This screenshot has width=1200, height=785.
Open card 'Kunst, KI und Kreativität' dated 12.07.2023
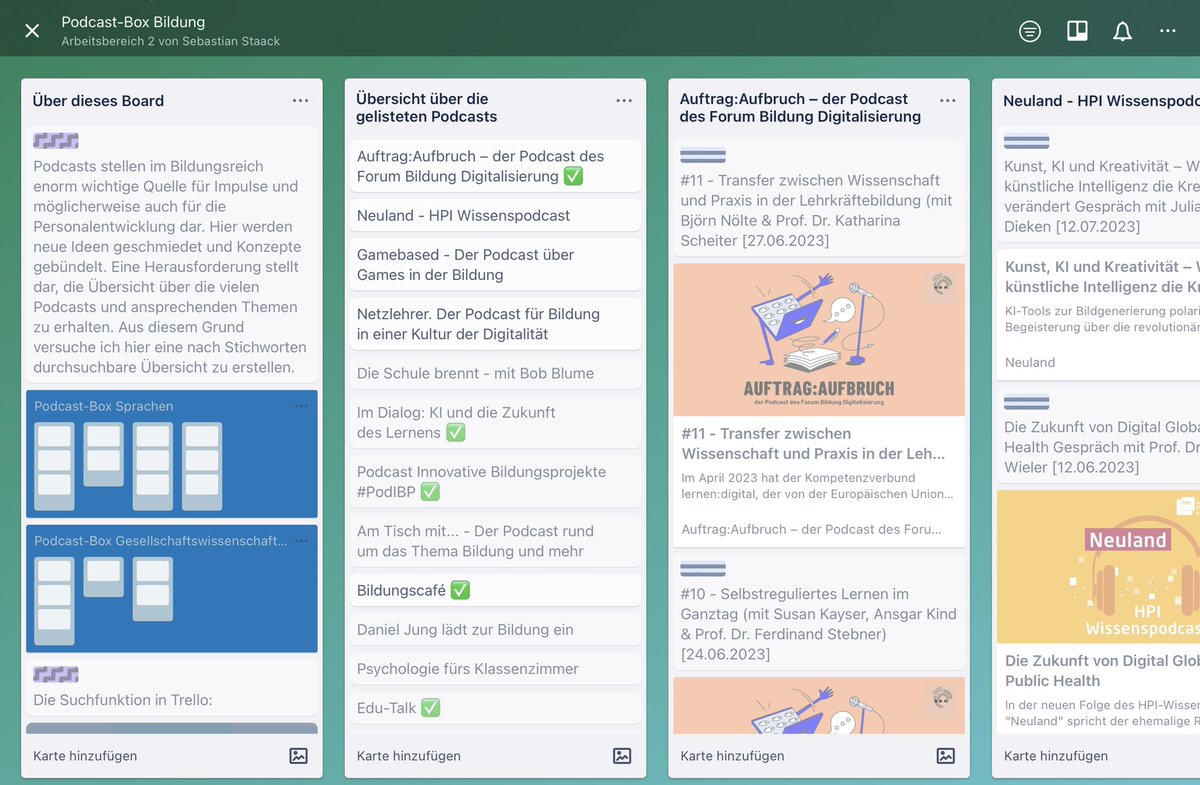coord(1098,184)
